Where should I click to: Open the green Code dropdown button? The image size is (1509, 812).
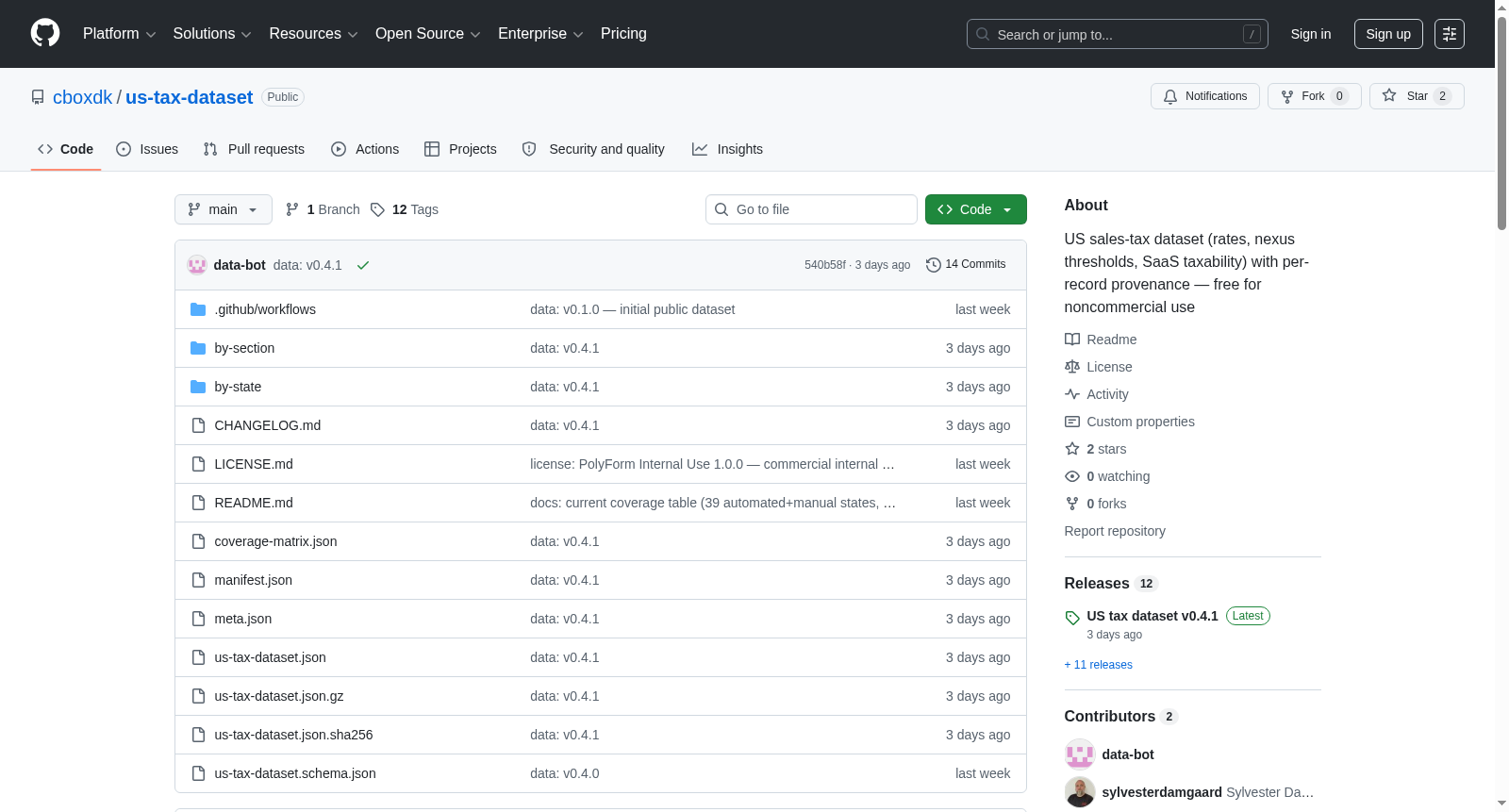point(976,209)
